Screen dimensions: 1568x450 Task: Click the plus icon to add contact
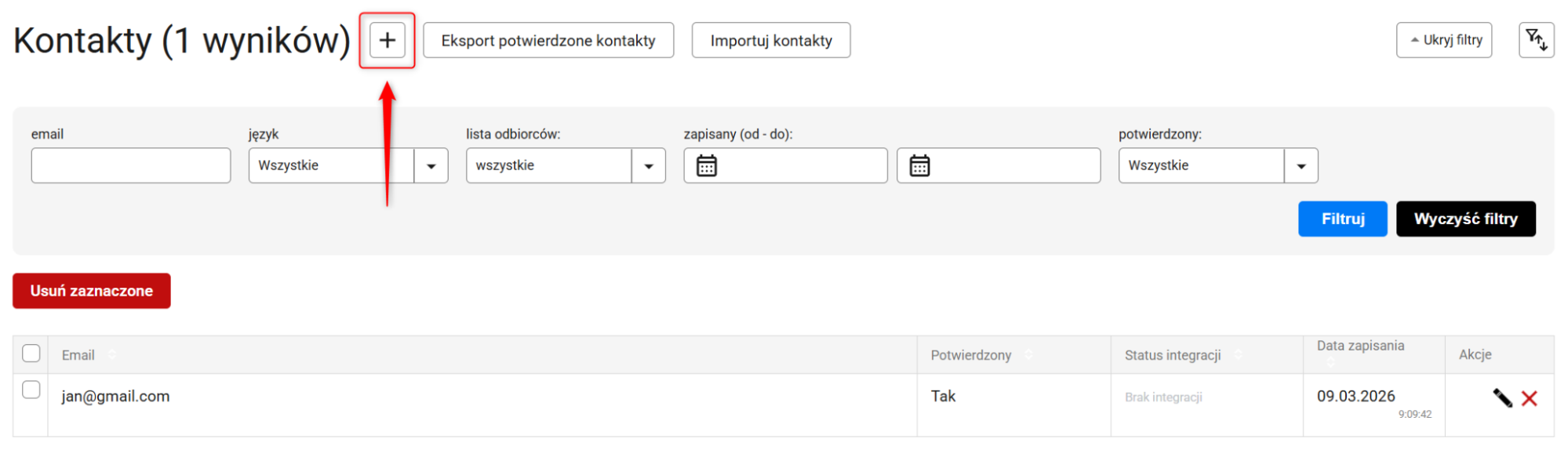click(x=387, y=40)
